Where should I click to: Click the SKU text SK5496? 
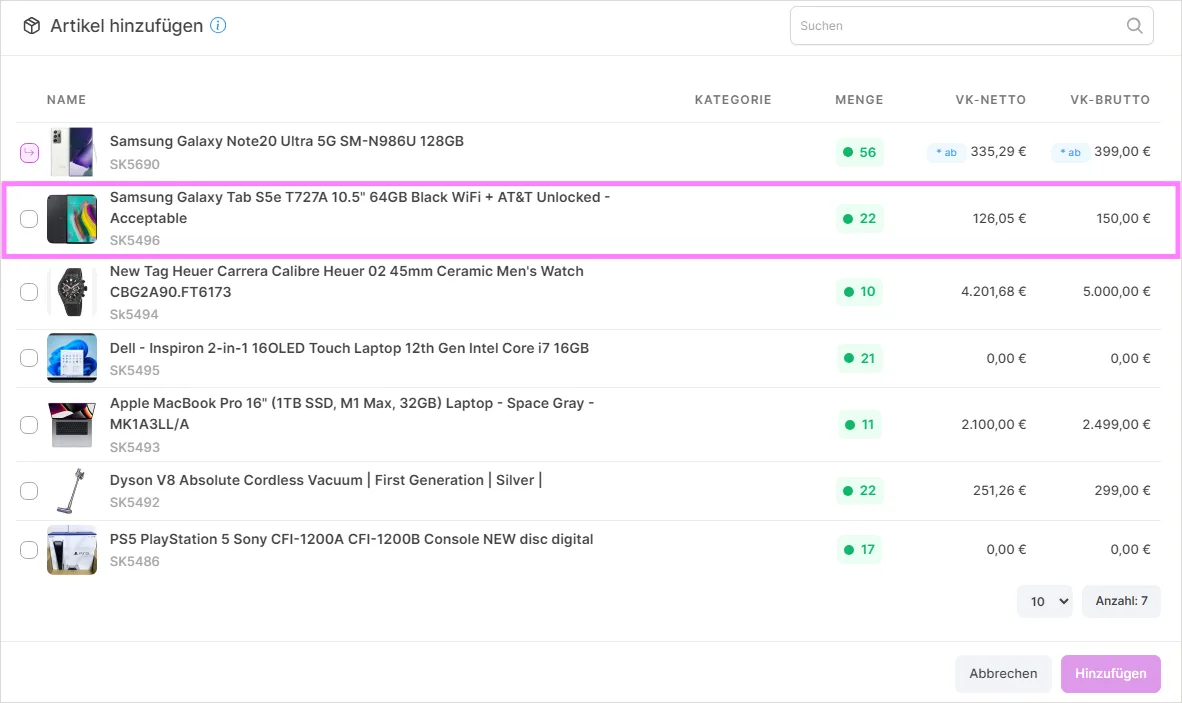135,240
